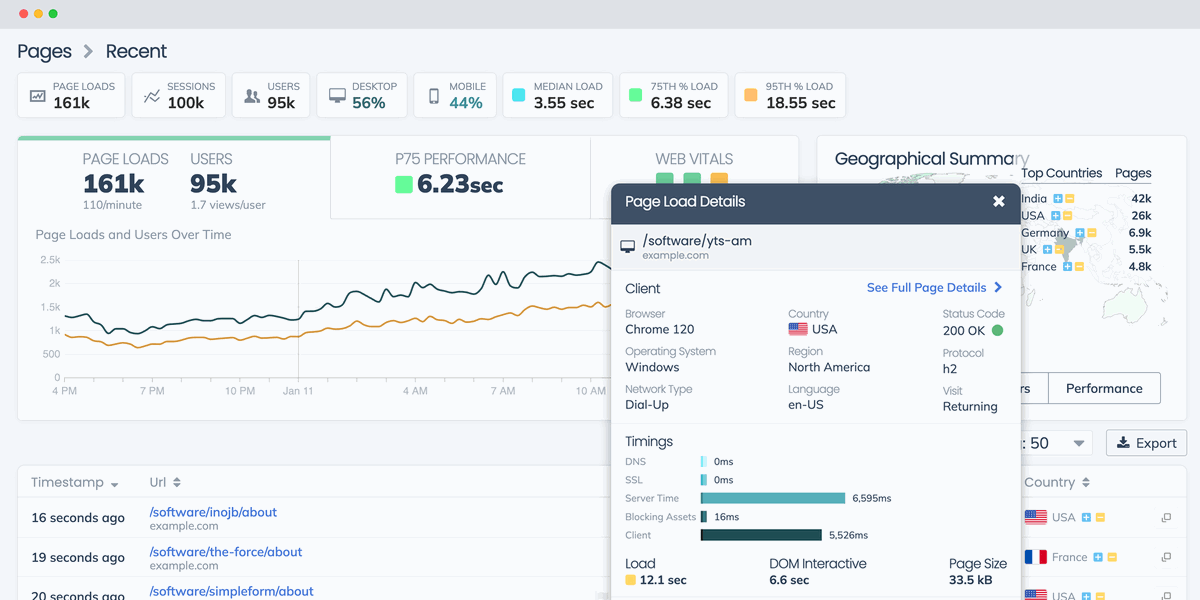Viewport: 1200px width, 600px height.
Task: Click the Desktop monitor icon
Action: (x=338, y=96)
